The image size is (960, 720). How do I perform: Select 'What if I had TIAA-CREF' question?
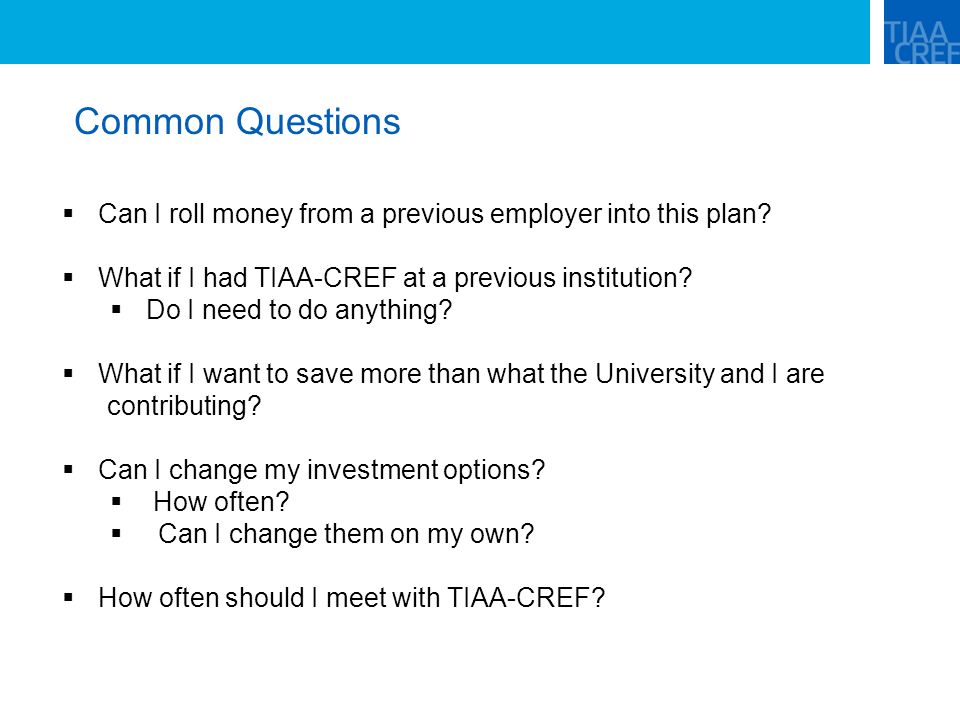[395, 278]
